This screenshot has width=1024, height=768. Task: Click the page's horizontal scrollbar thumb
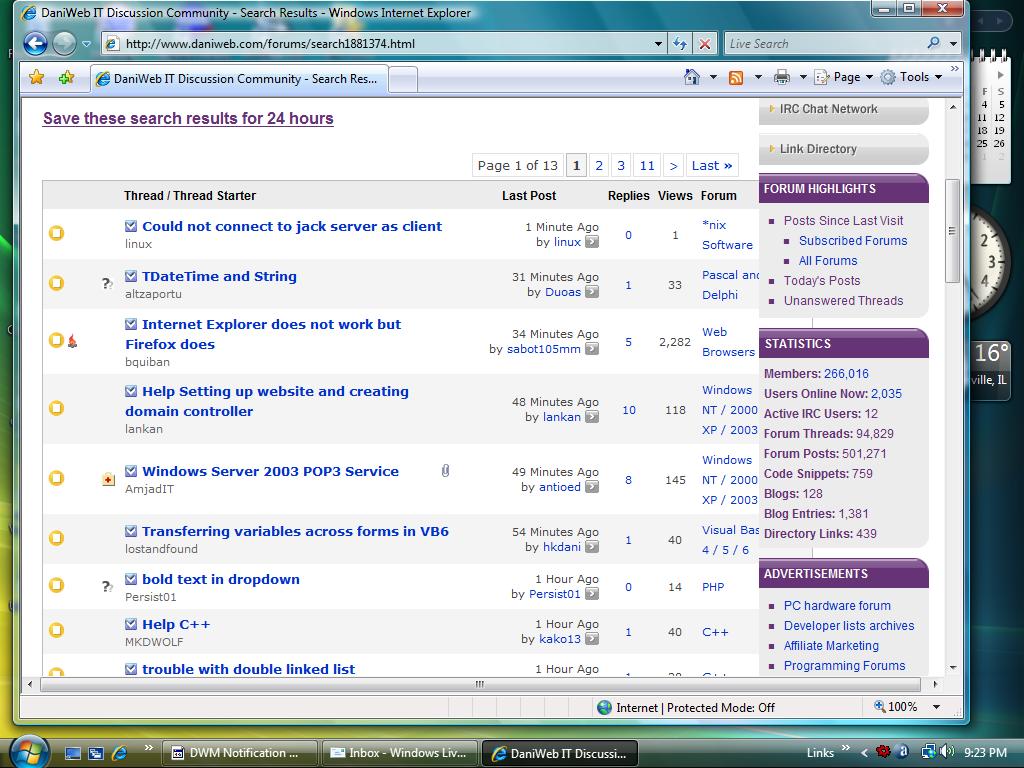(x=480, y=684)
